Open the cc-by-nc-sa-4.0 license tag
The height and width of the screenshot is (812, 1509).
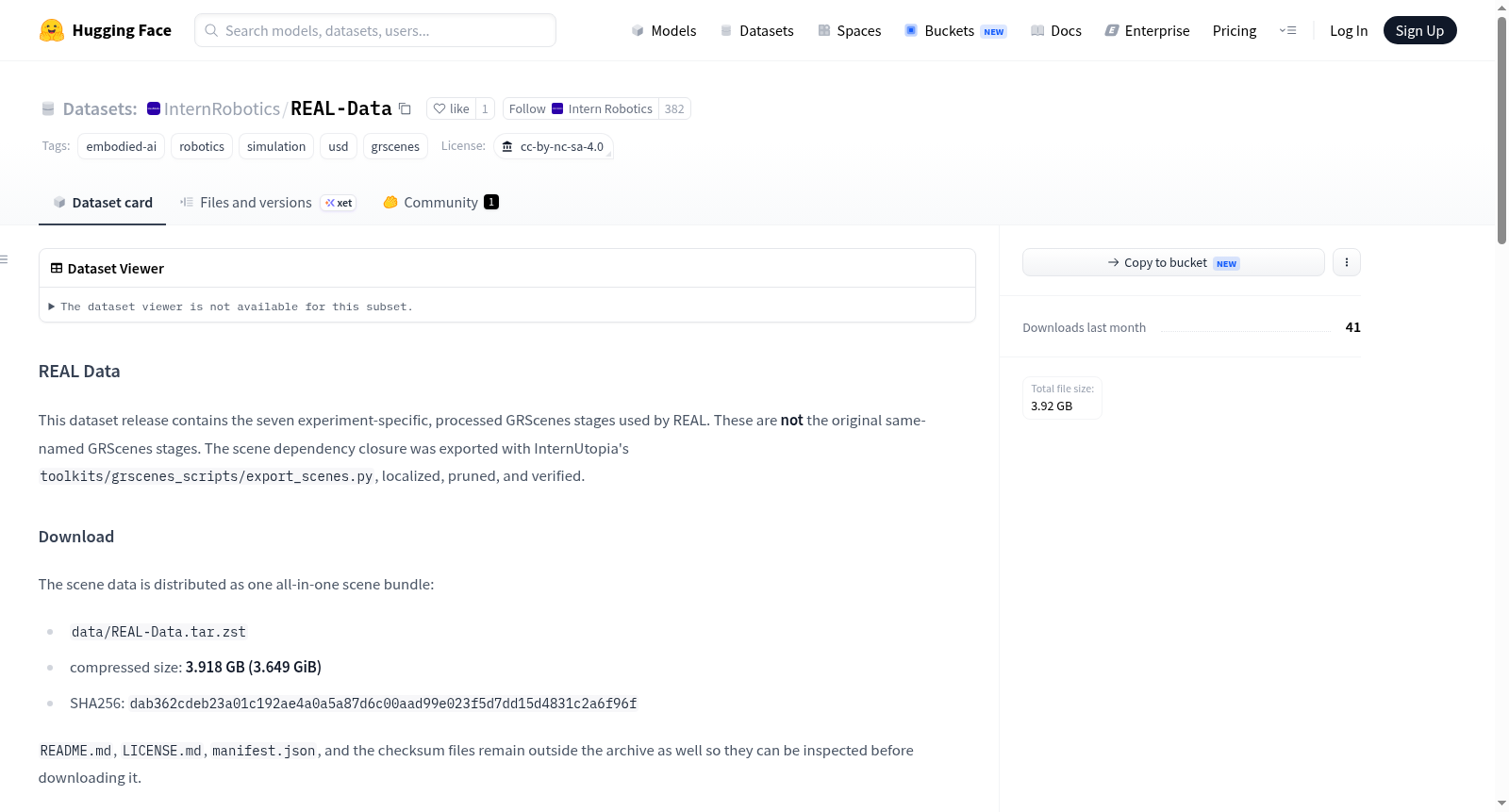point(554,146)
